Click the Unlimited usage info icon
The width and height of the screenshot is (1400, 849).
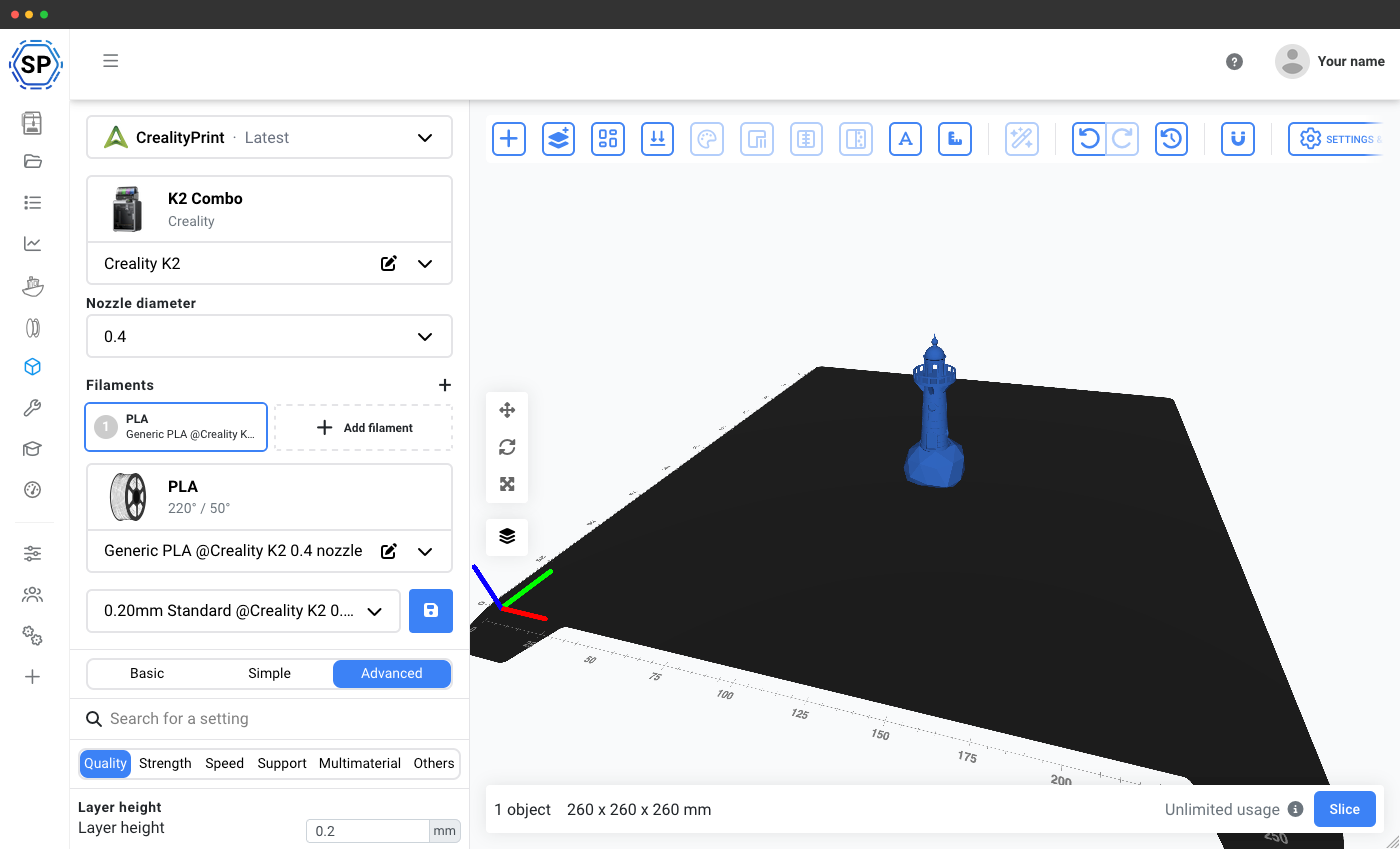[1296, 810]
